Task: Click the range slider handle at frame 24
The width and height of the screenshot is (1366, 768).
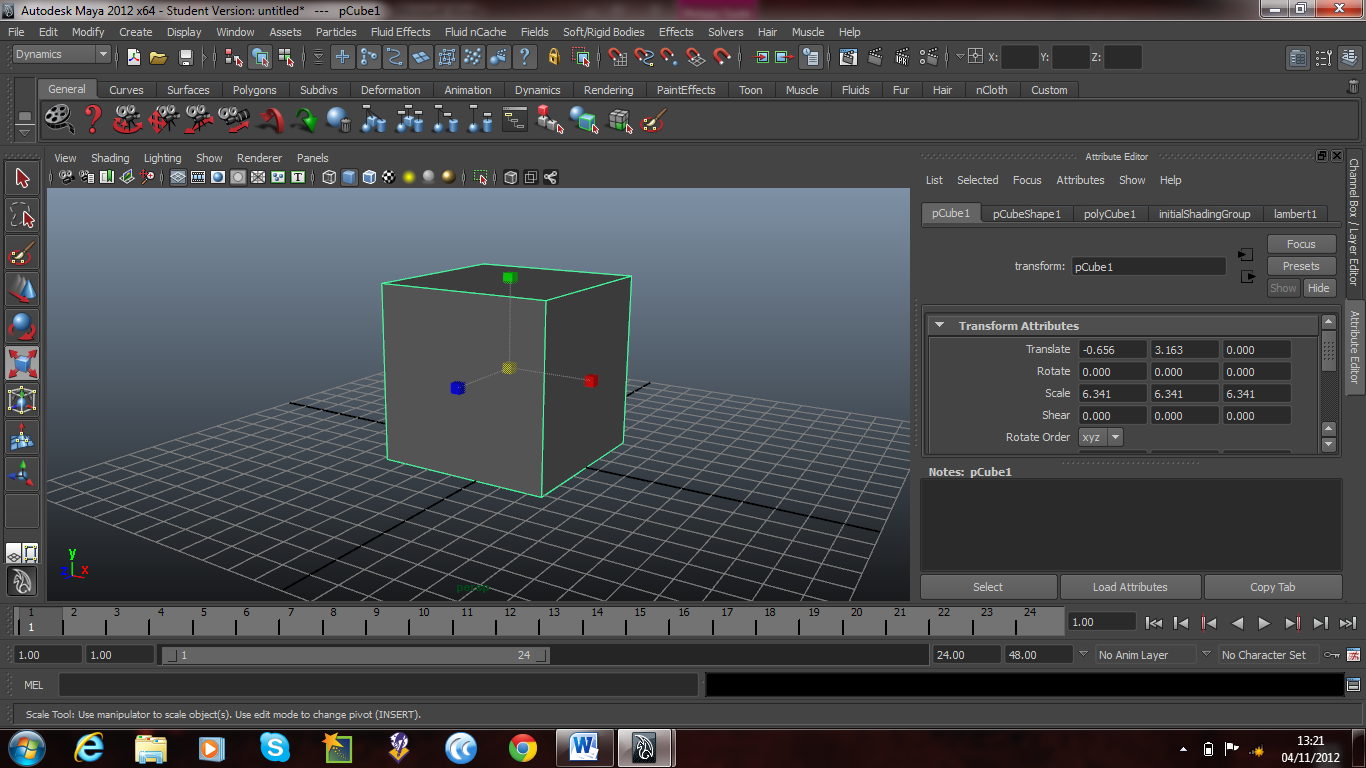Action: (x=541, y=656)
